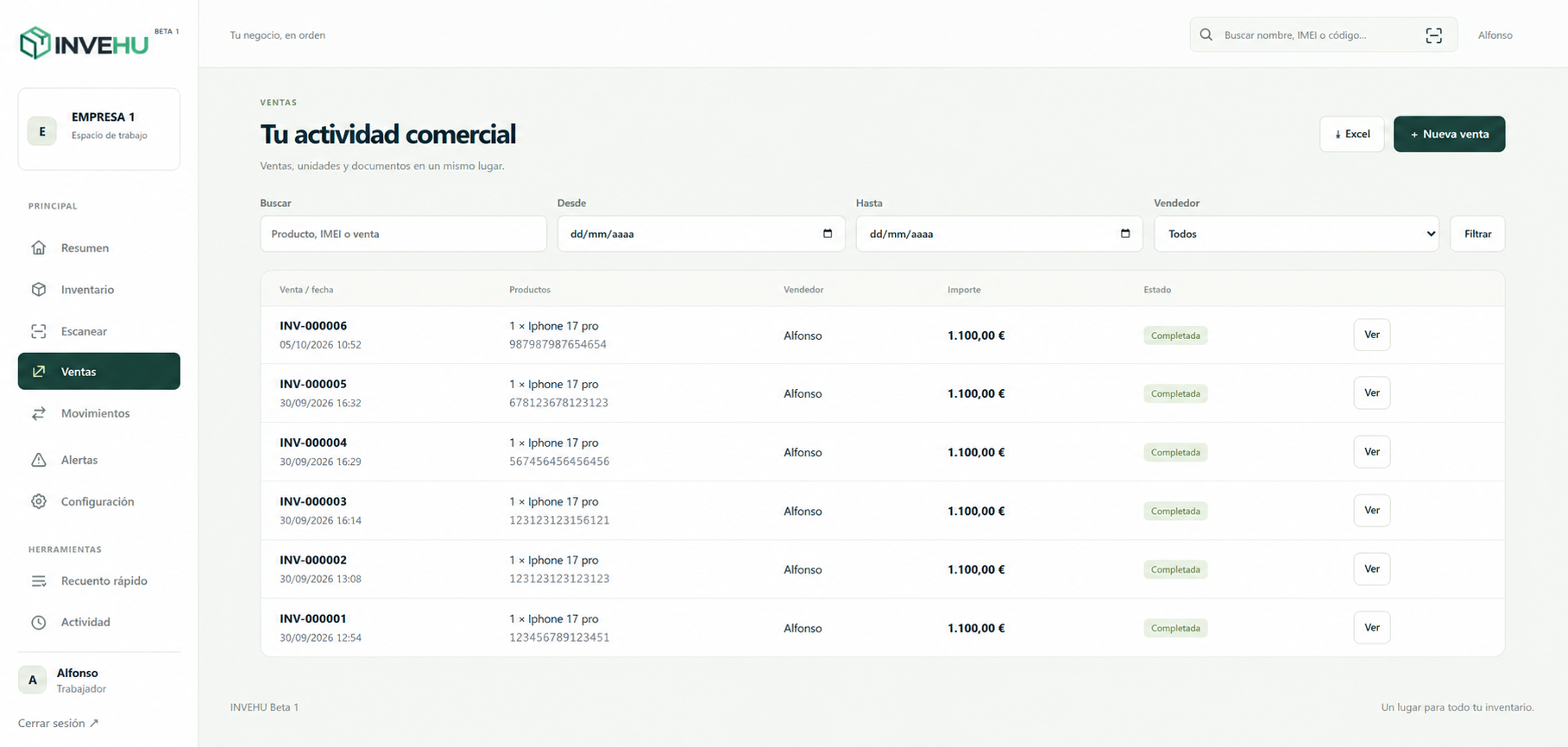Click the Cerrar sesión link
The height and width of the screenshot is (747, 1568).
pyautogui.click(x=59, y=723)
